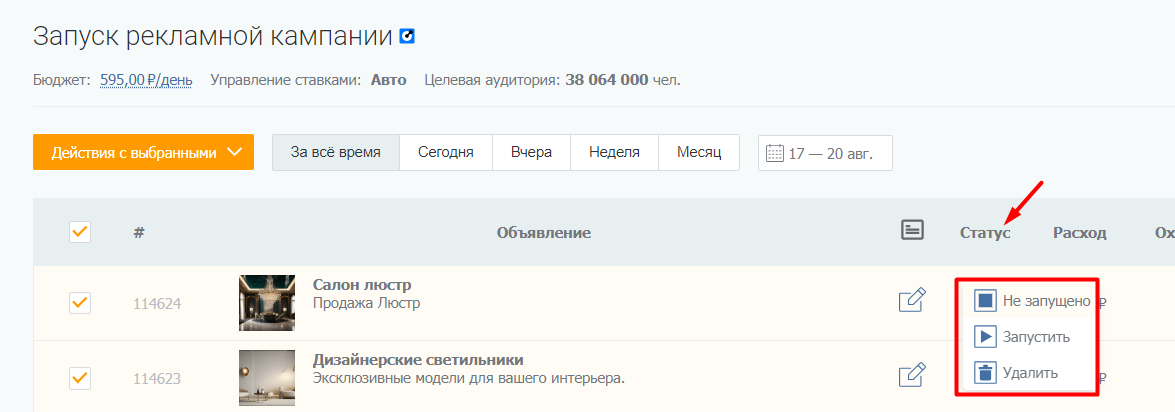Screen dimensions: 1175x412
Task: Switch to the Неделя period tab
Action: 614,153
